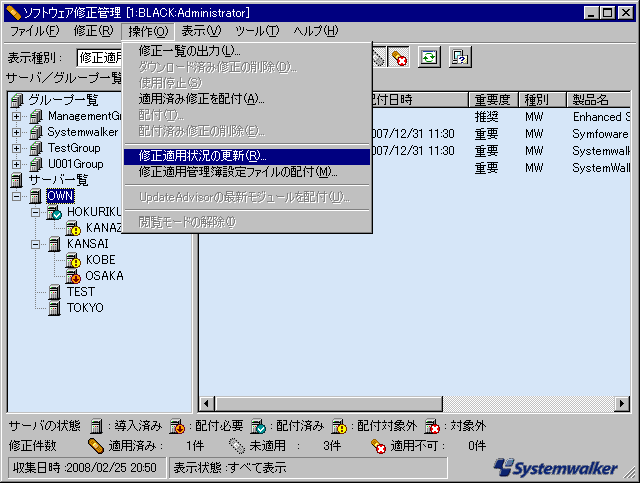
Task: Collapse the OWN server node
Action: click(x=16, y=196)
